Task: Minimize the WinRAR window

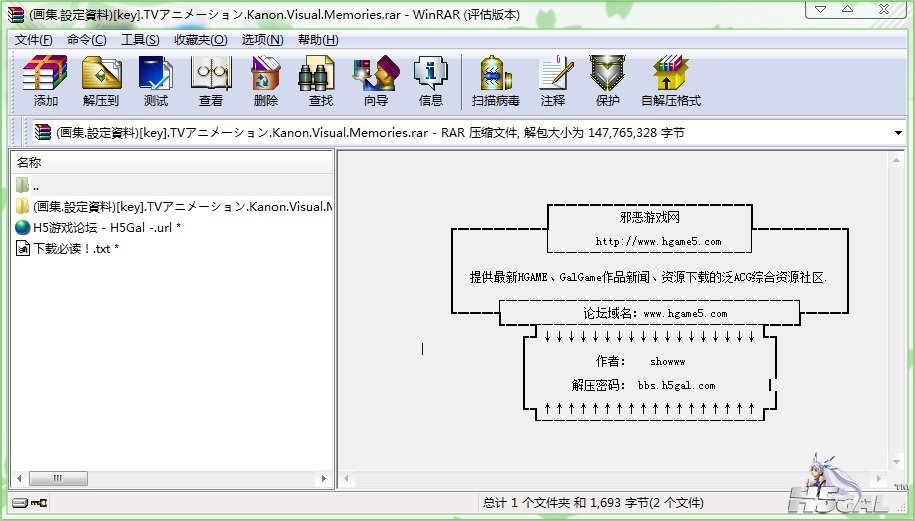Action: coord(820,9)
